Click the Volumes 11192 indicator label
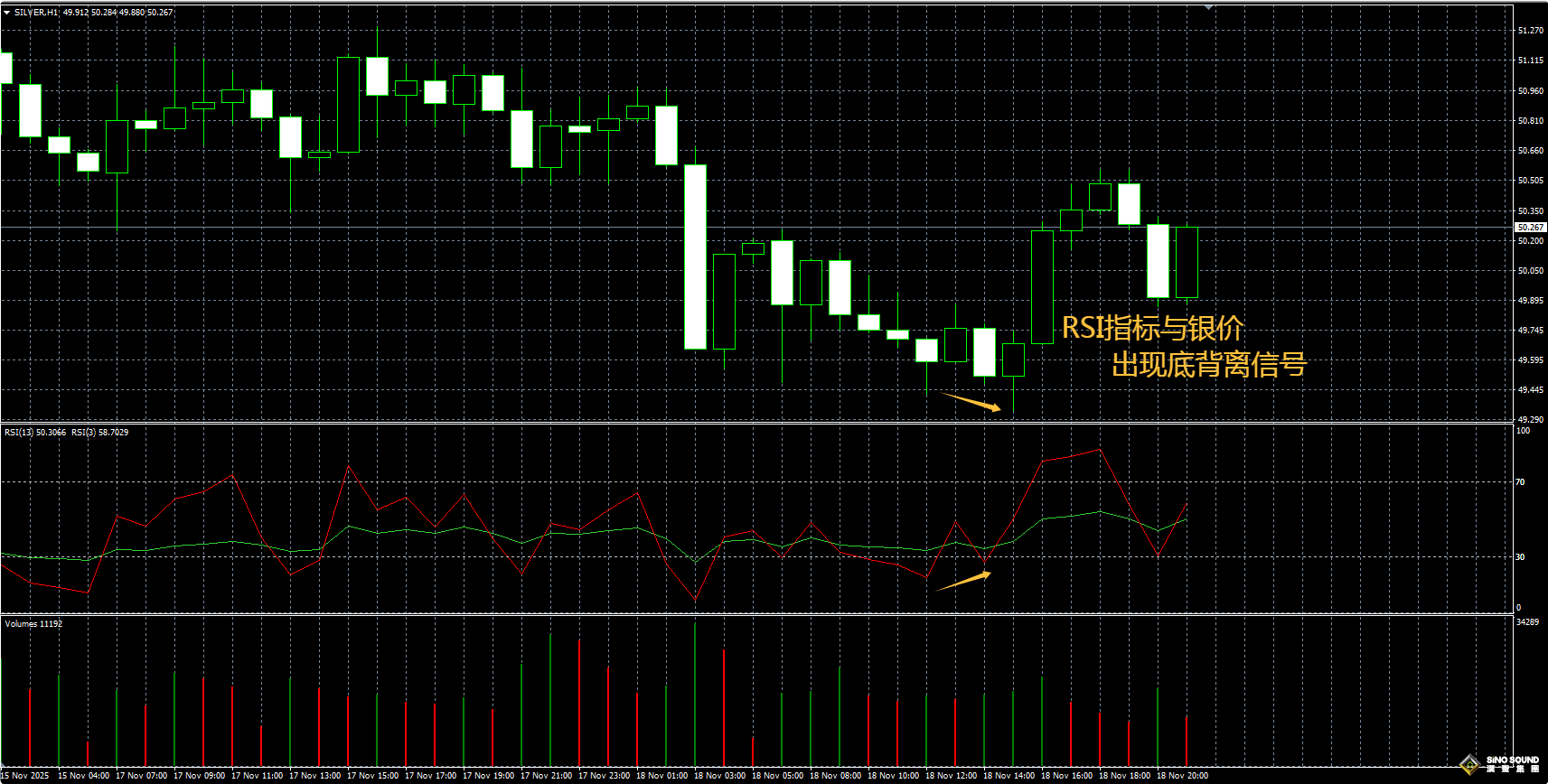Viewport: 1548px width, 784px height. pos(33,624)
